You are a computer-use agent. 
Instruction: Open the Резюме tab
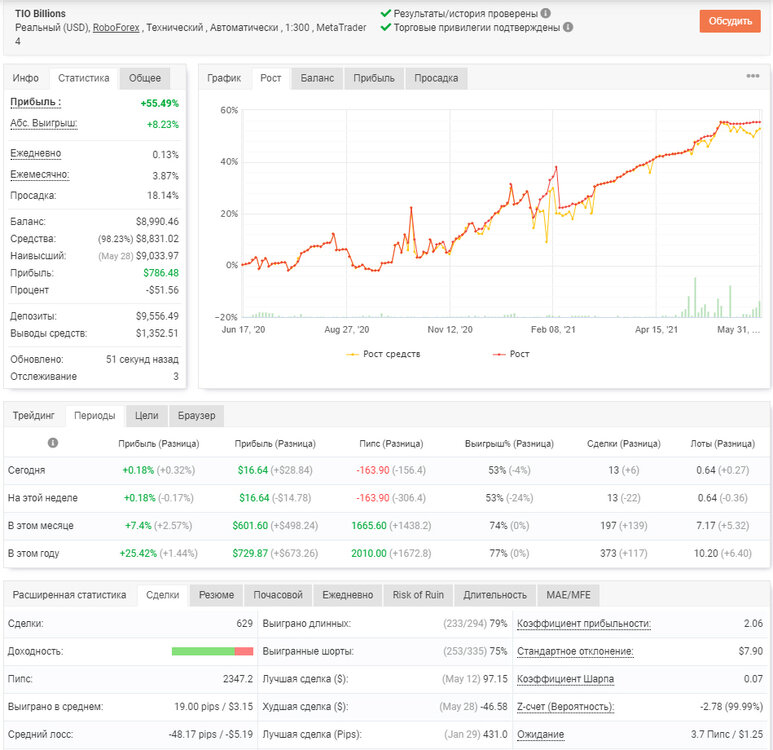click(x=216, y=595)
